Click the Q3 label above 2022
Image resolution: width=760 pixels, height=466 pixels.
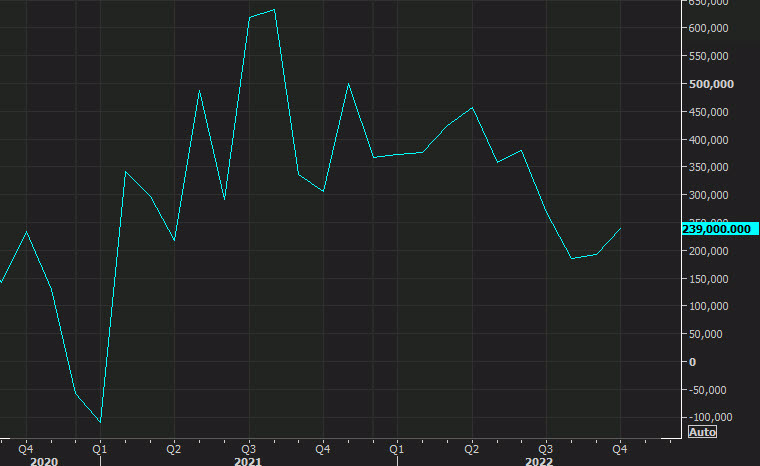click(x=546, y=449)
